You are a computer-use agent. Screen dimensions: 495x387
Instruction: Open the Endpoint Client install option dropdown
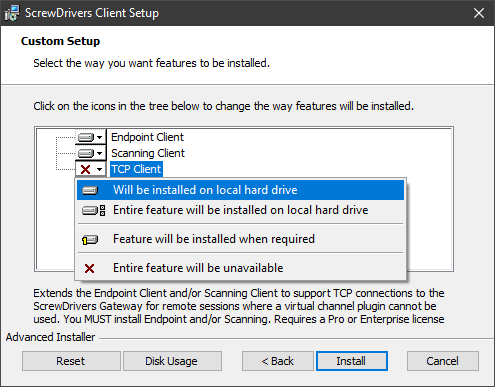[91, 137]
